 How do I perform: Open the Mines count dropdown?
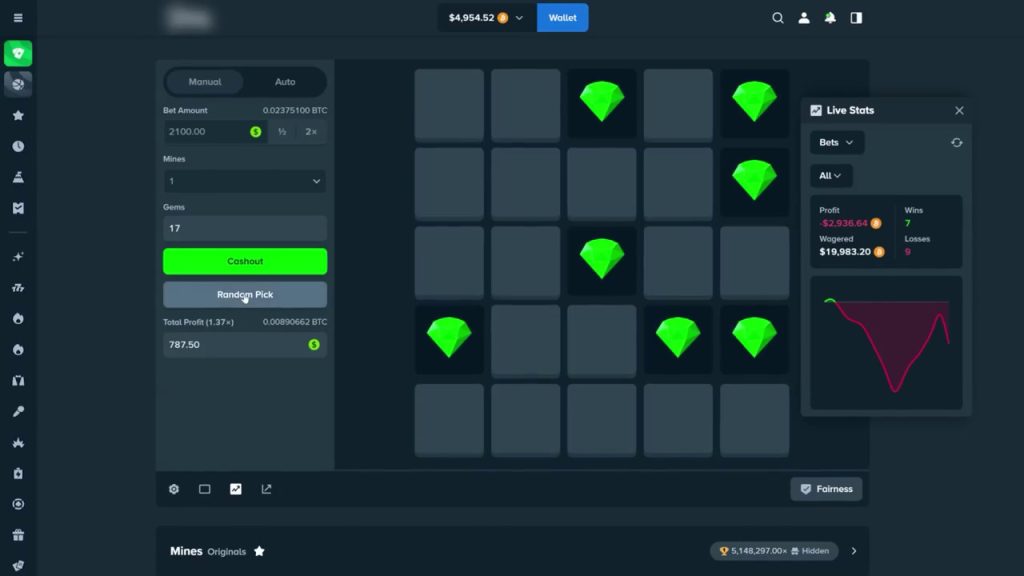[245, 181]
